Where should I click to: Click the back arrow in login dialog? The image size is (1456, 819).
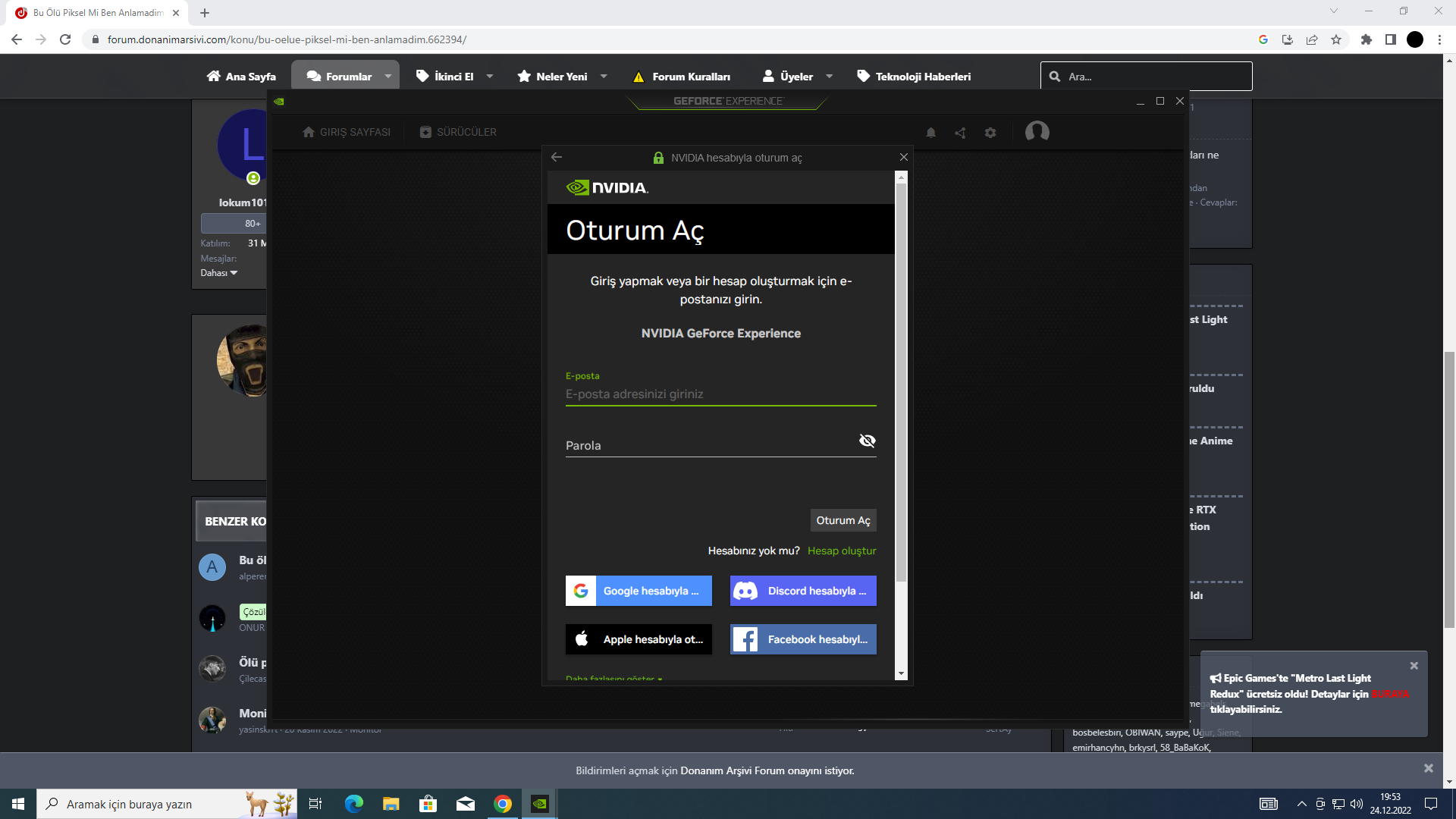[557, 157]
